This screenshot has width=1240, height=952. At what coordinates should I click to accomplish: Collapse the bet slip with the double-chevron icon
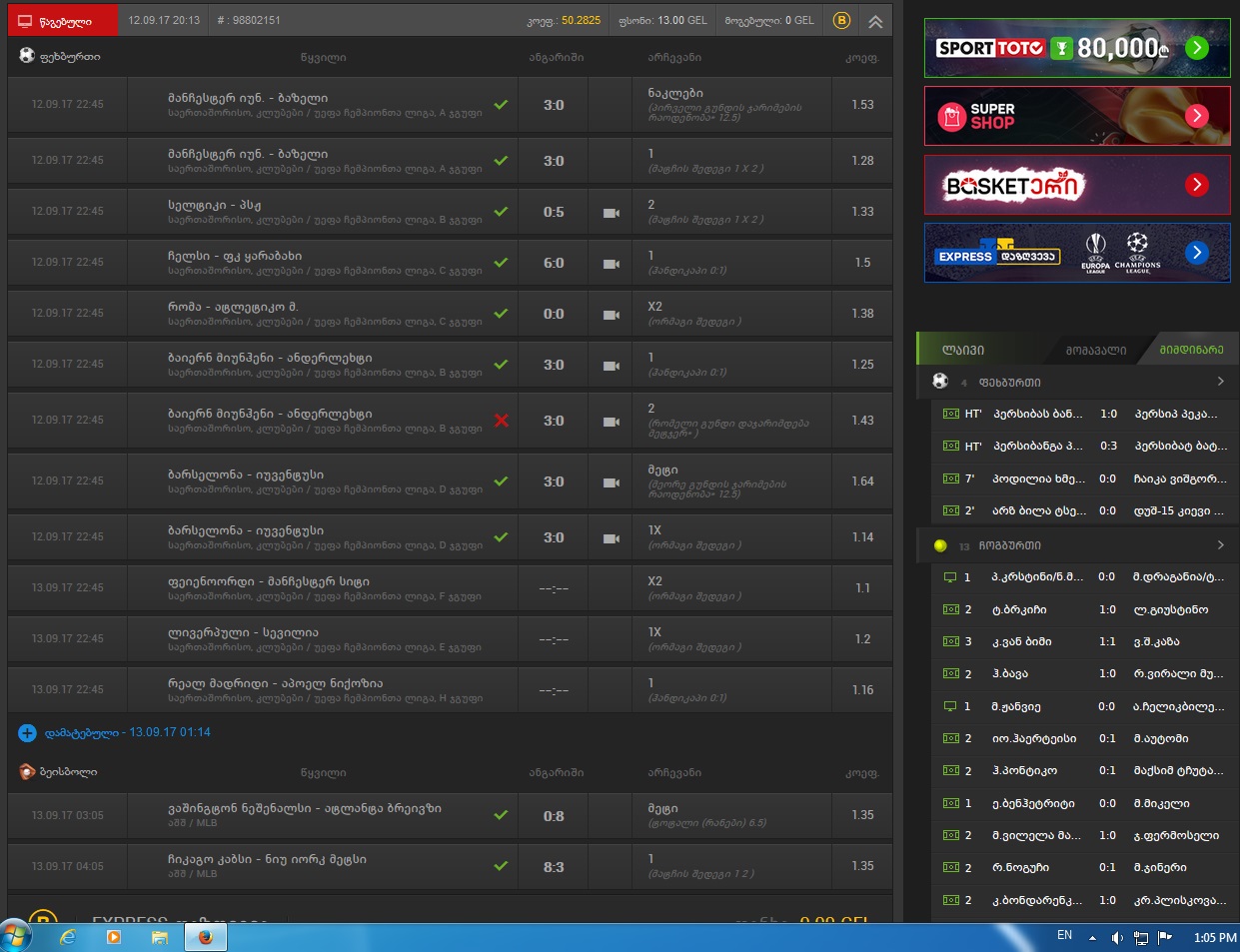(x=875, y=21)
